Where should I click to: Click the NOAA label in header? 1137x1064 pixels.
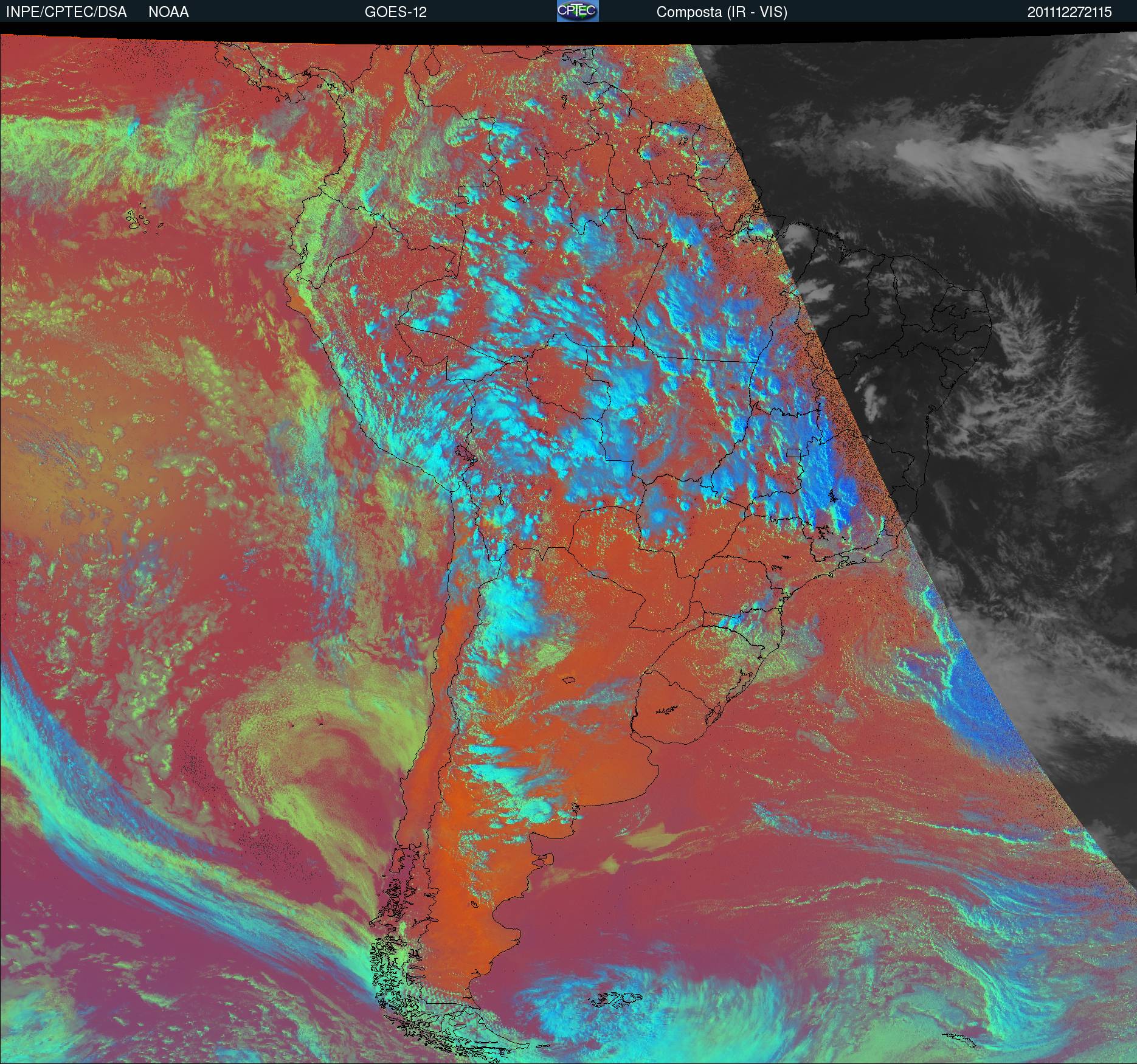(168, 12)
